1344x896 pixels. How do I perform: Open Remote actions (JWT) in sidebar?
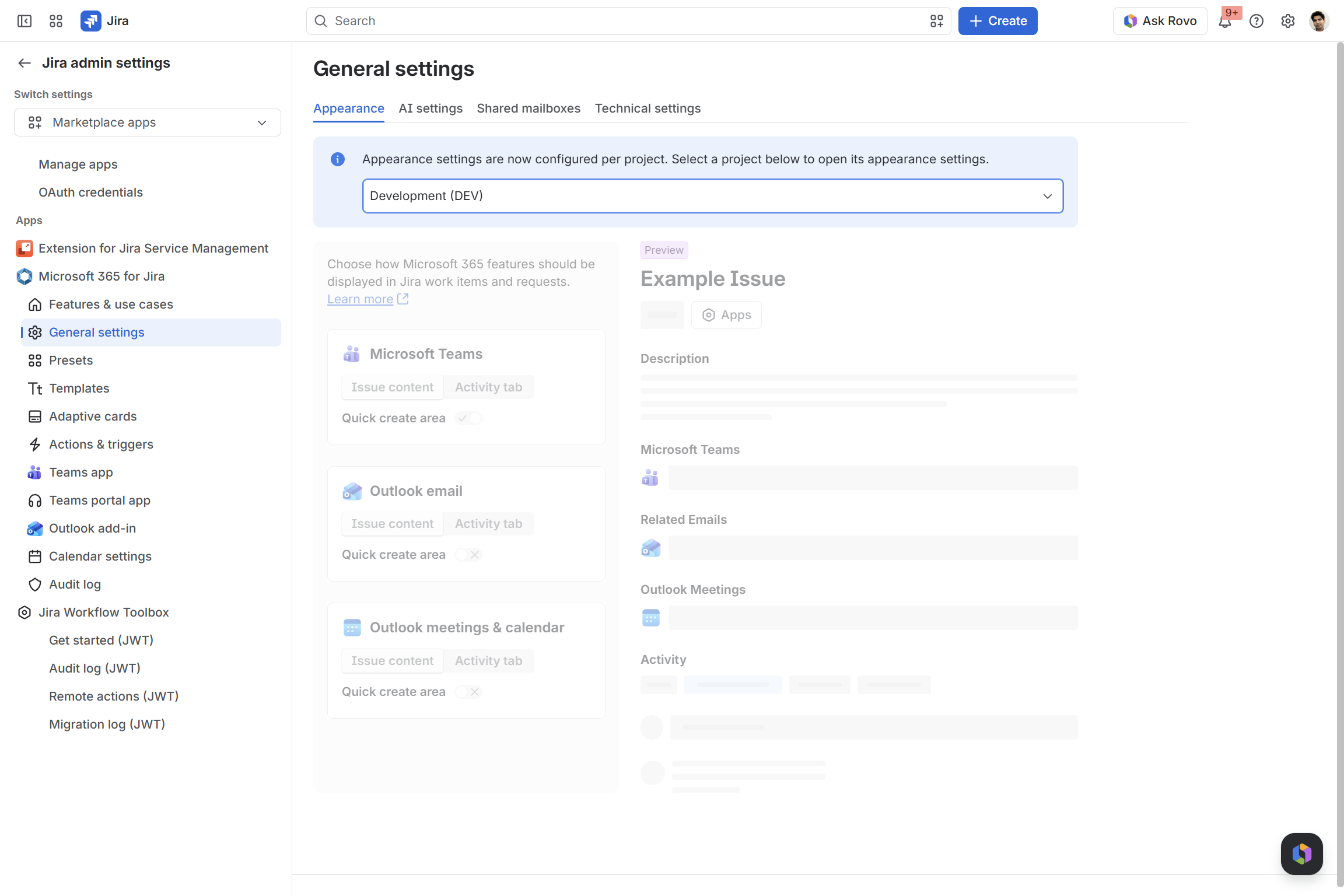[x=114, y=696]
